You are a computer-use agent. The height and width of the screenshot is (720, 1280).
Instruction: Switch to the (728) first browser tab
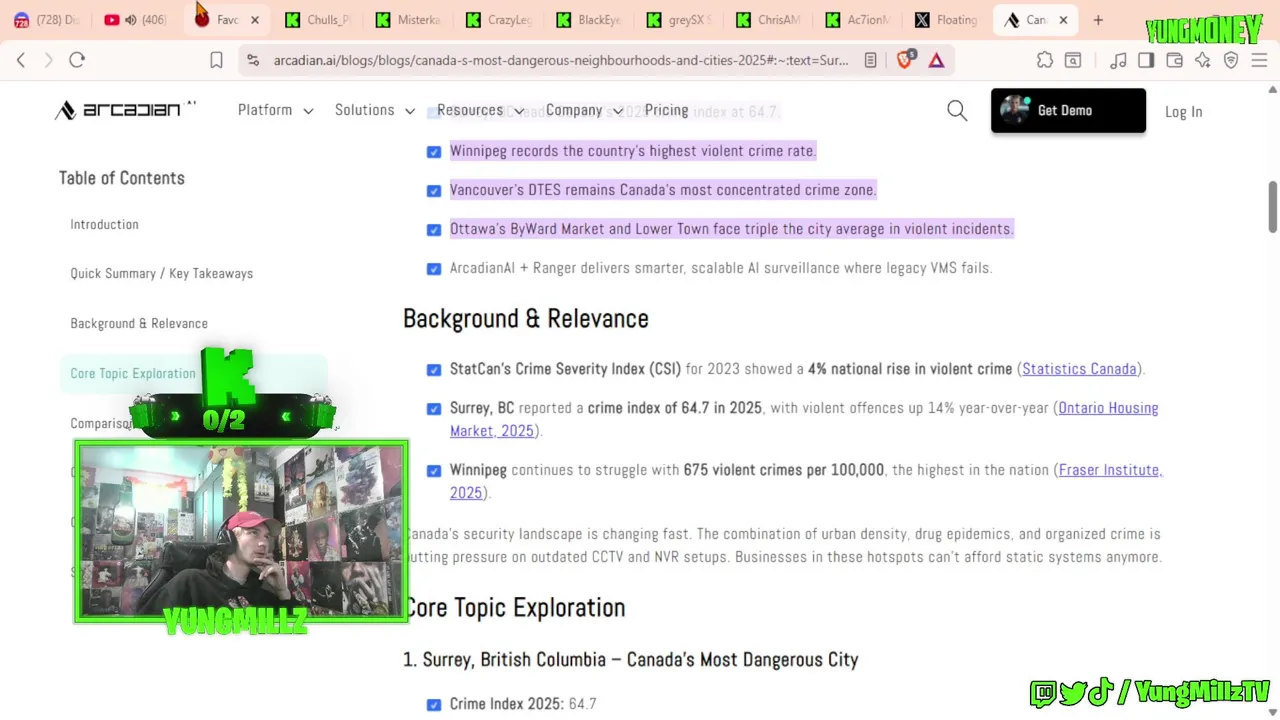46,20
